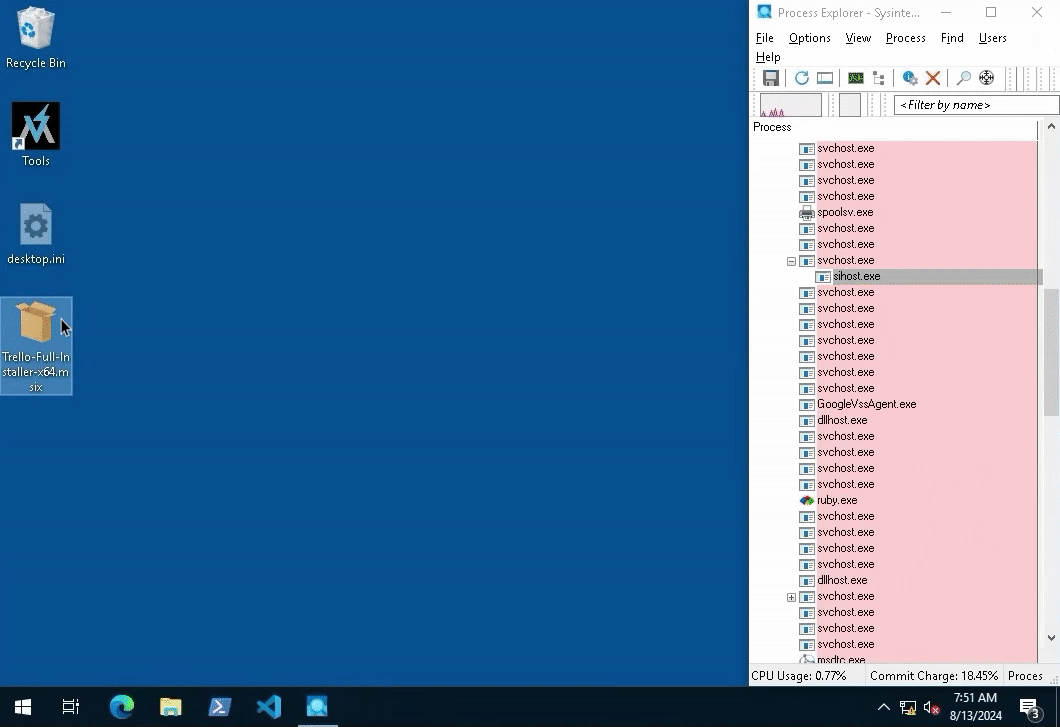Select the crosshair Find Window's Process icon
The image size is (1060, 727).
click(986, 78)
